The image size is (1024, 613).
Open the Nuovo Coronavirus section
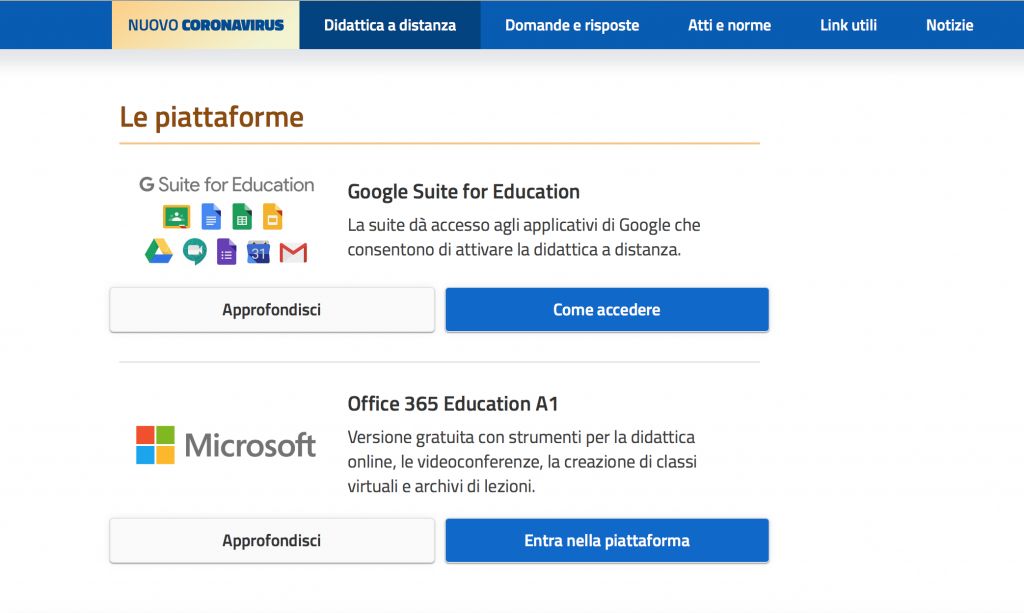(205, 25)
